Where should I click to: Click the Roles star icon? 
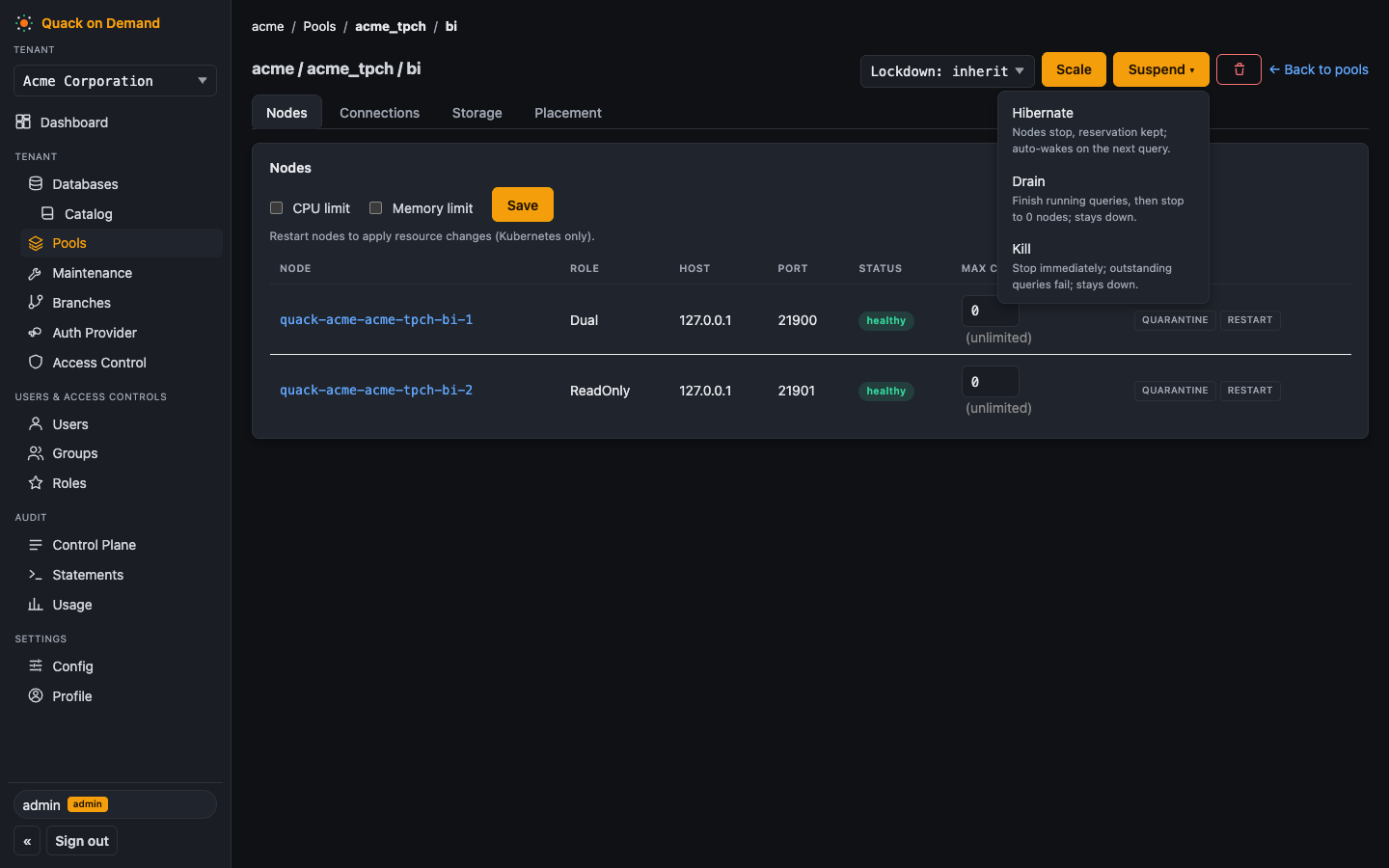click(x=36, y=482)
